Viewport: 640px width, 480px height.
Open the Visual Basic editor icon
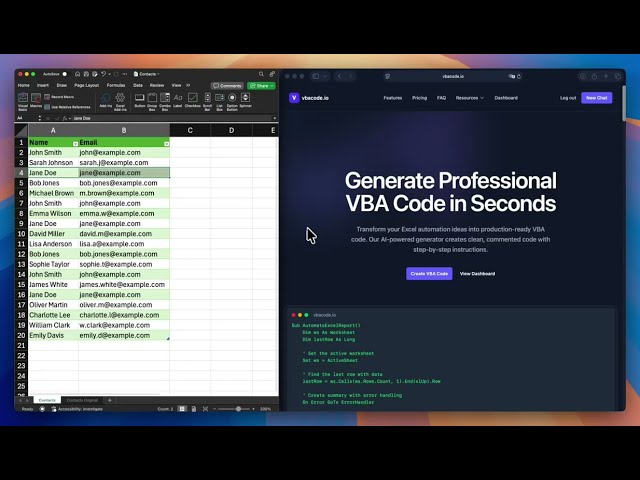[x=23, y=98]
